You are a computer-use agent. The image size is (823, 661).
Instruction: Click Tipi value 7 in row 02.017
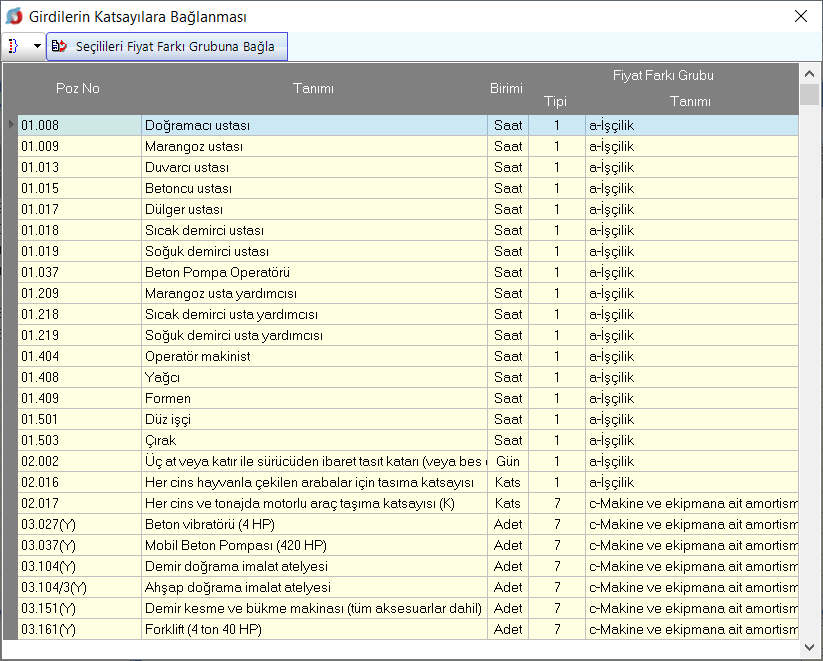point(557,503)
